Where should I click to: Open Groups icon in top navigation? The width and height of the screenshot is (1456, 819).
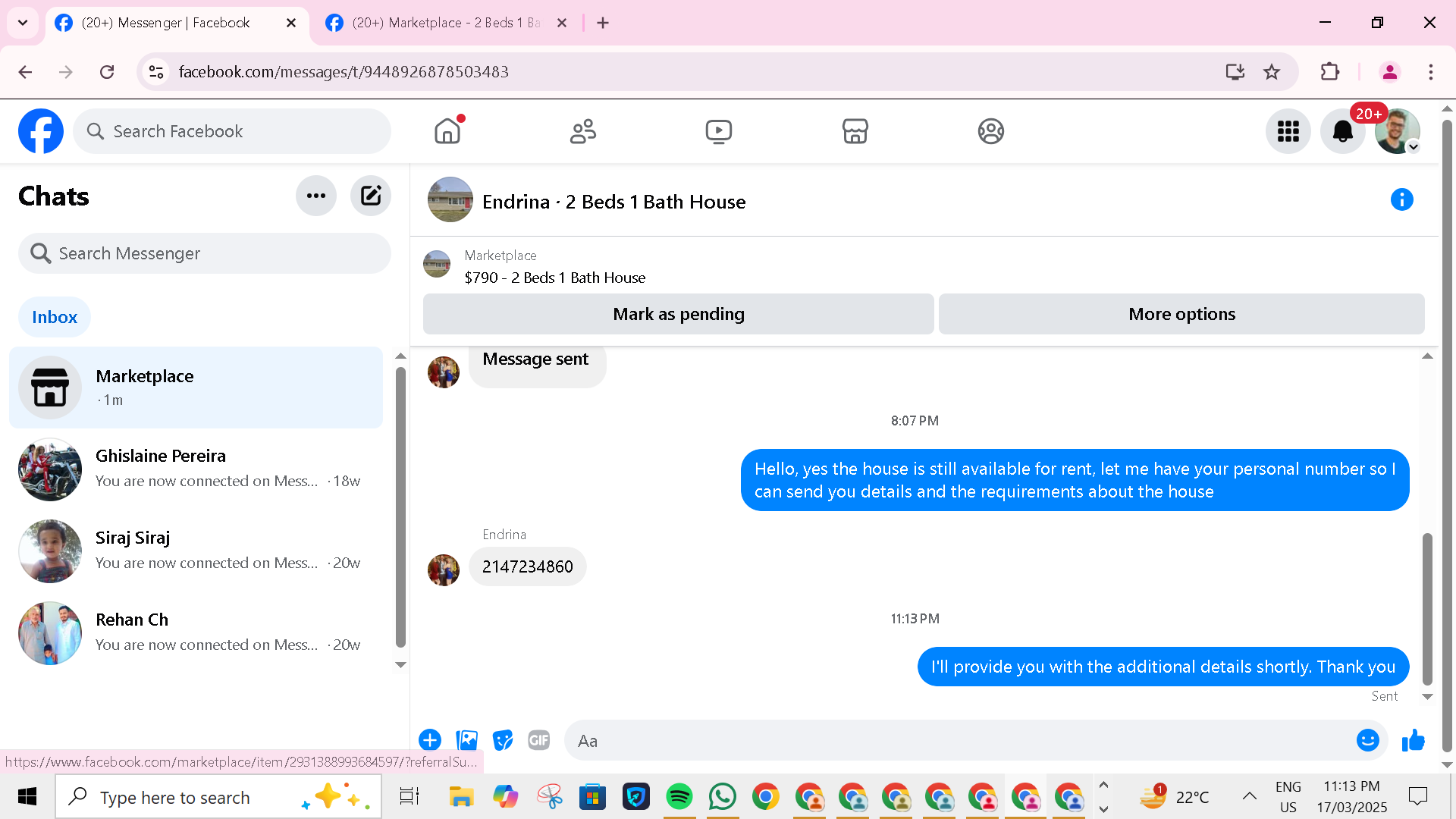click(990, 131)
